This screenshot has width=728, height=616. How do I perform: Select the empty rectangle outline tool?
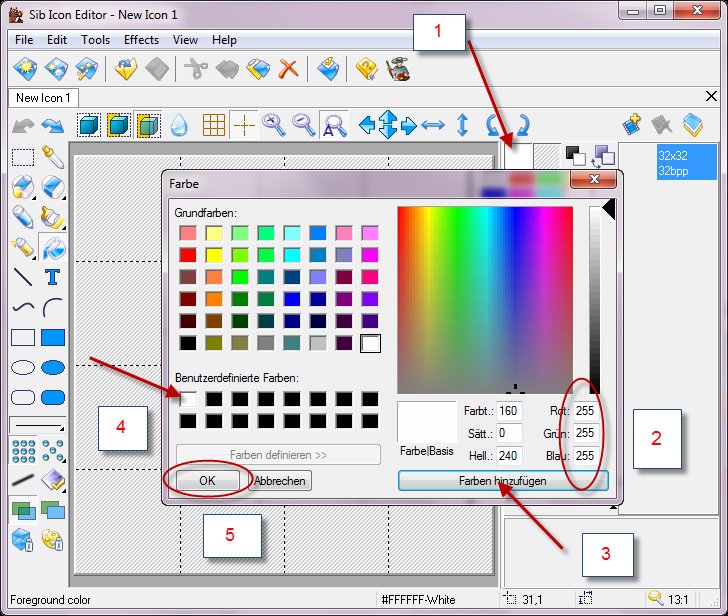click(x=23, y=337)
